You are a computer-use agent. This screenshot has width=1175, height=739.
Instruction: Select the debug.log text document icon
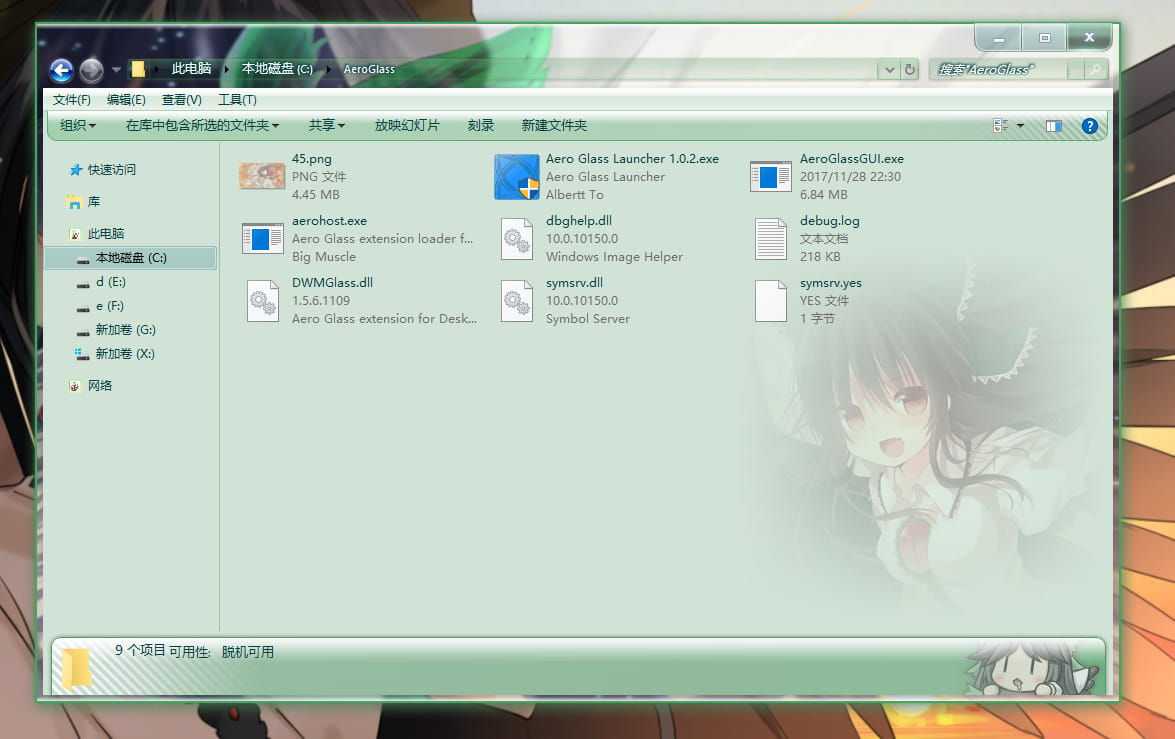(x=771, y=239)
